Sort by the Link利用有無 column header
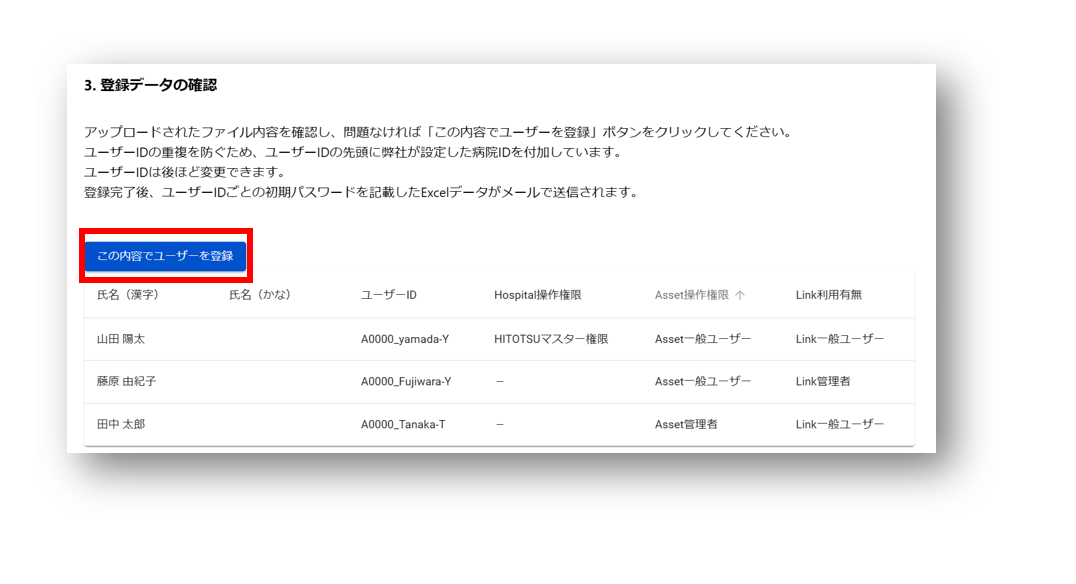1076x584 pixels. click(828, 295)
